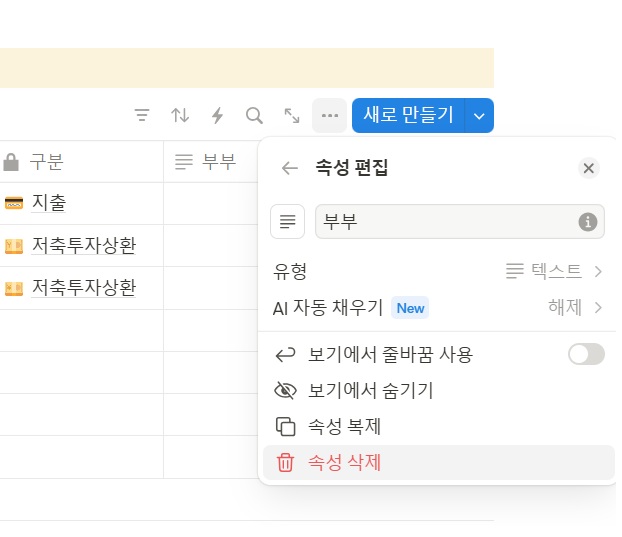Screen dimensions: 622x537
Task: Click the info icon in name field
Action: [x=588, y=221]
